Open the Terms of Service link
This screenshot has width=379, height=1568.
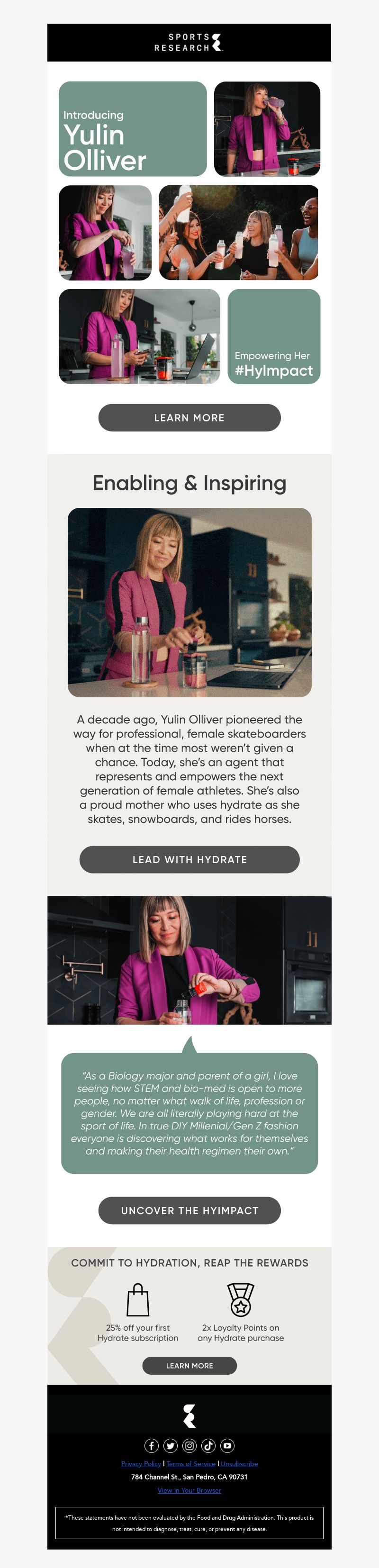tap(190, 1464)
